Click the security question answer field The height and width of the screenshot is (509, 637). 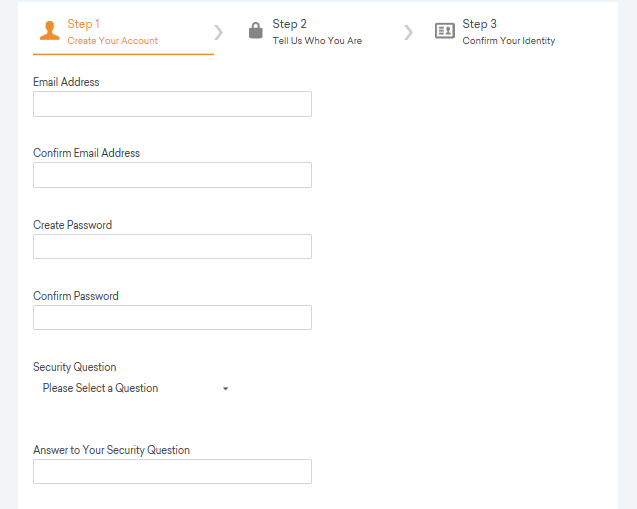pyautogui.click(x=172, y=472)
